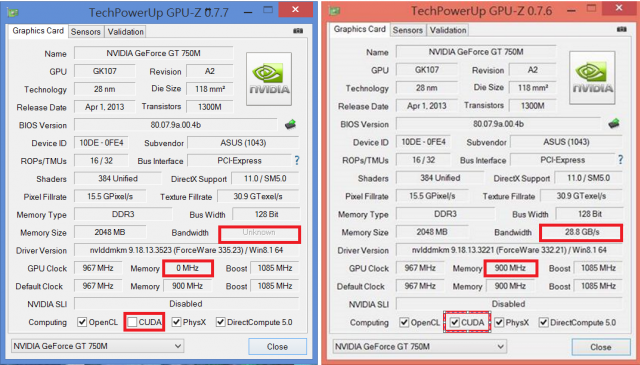Click Release Date 'Apr 1, 2013' in GPU-Z 0.7.6
The height and width of the screenshot is (365, 640).
tap(427, 106)
